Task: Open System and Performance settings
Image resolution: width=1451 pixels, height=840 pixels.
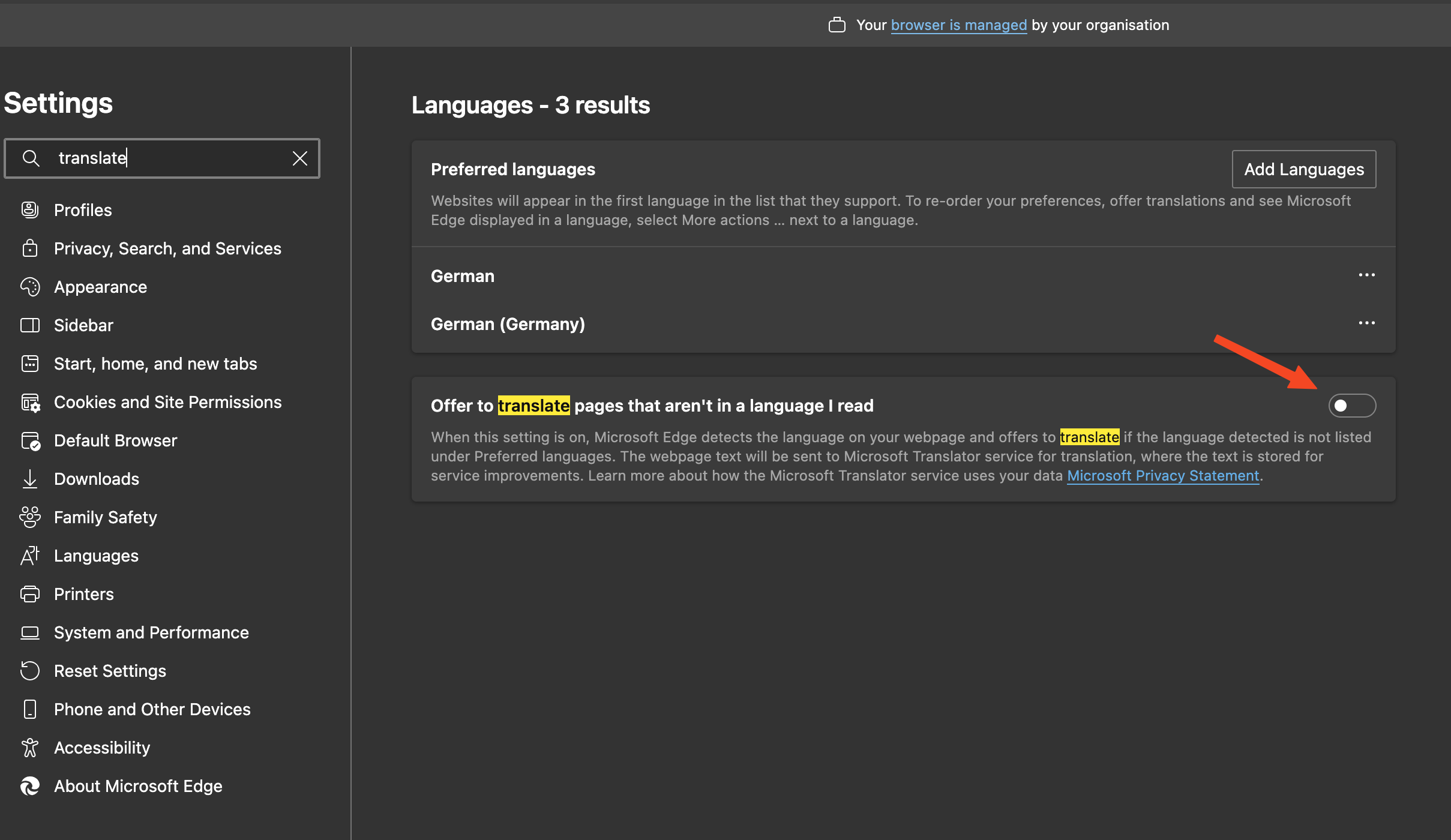Action: 151,632
